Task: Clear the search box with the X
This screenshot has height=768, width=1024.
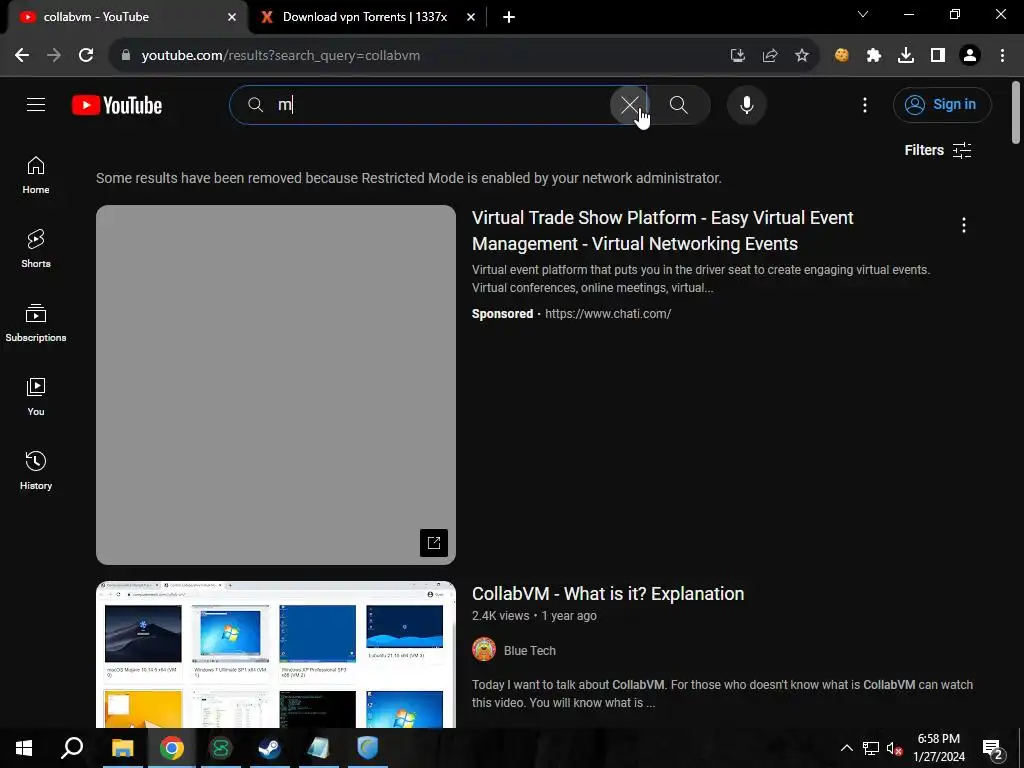Action: click(x=630, y=104)
